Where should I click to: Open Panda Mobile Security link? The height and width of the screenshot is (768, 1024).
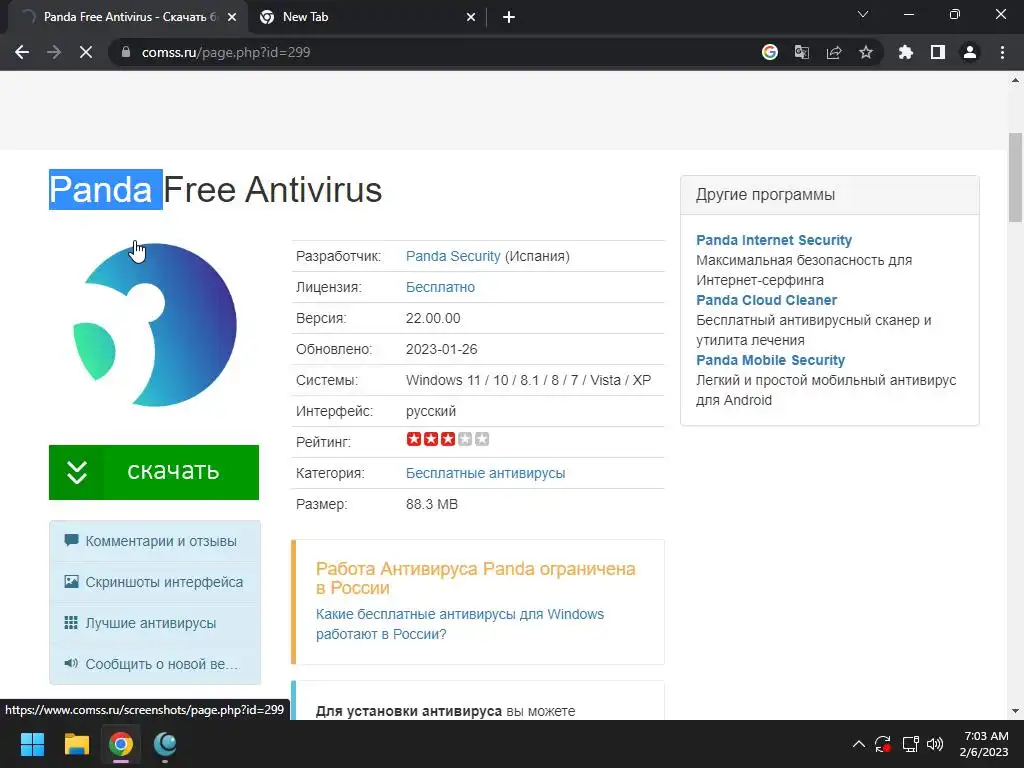[x=770, y=360]
